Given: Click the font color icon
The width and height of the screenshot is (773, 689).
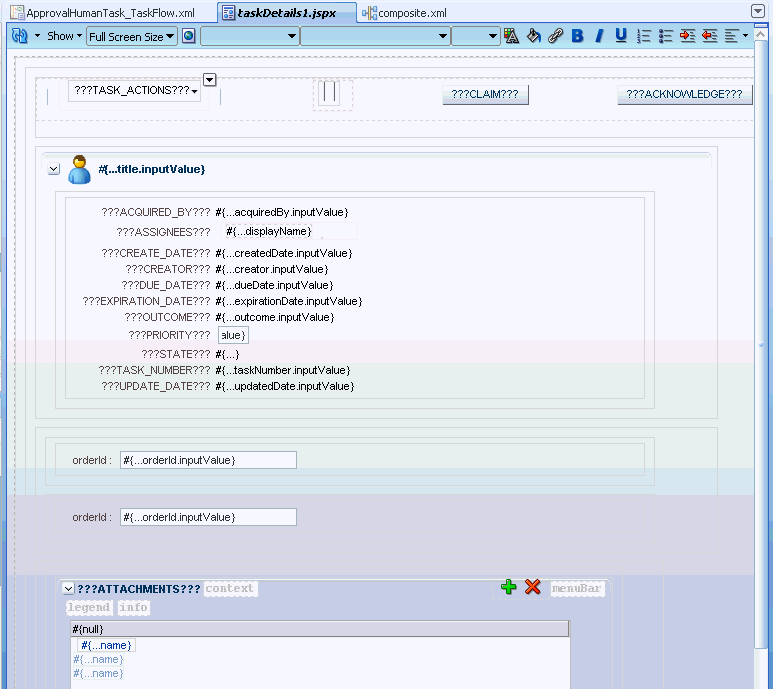Looking at the screenshot, I should point(511,36).
